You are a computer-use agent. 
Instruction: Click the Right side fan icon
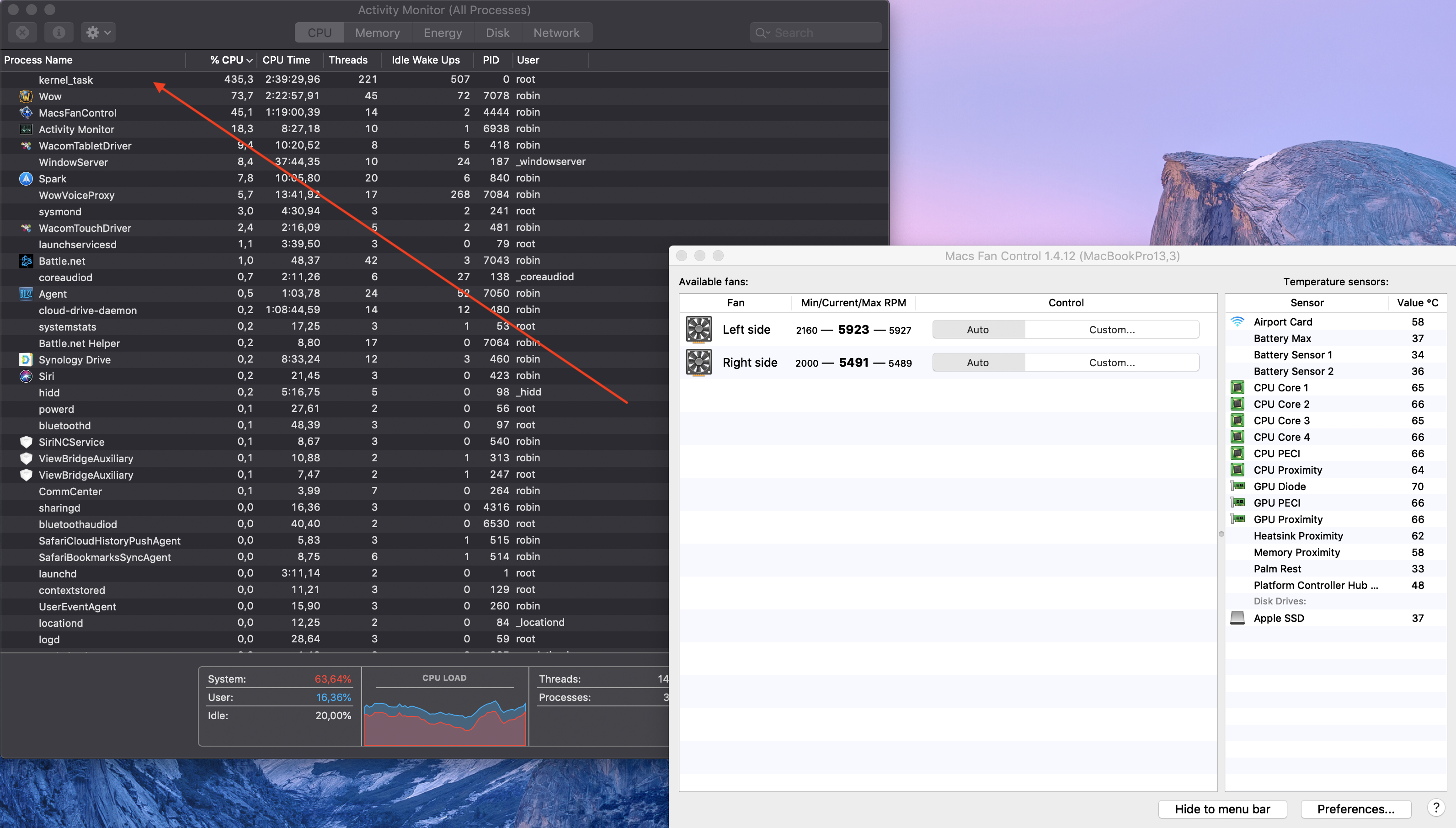pyautogui.click(x=699, y=363)
